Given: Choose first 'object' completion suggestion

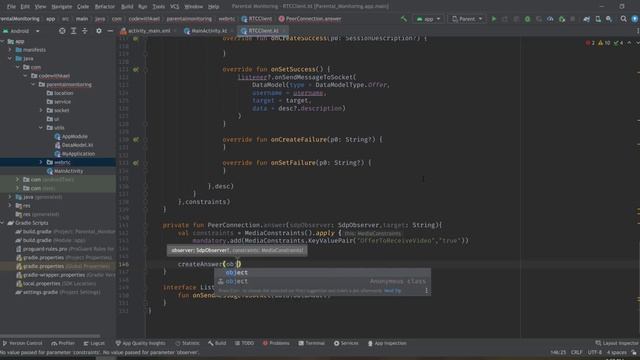Looking at the screenshot, I should coord(322,273).
